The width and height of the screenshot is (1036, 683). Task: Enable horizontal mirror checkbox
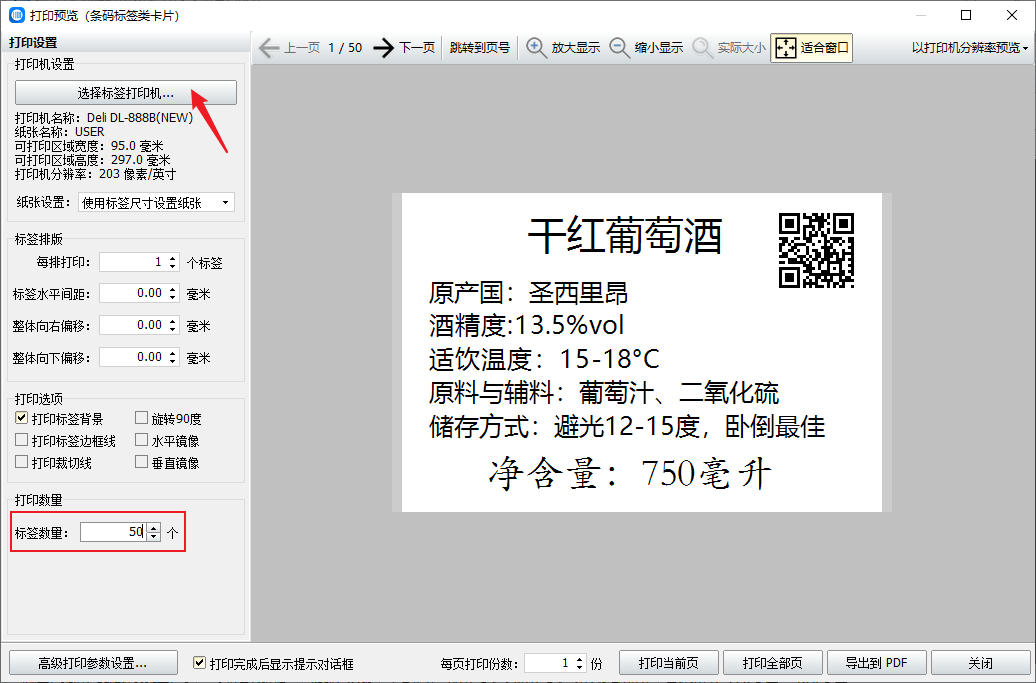(x=142, y=441)
